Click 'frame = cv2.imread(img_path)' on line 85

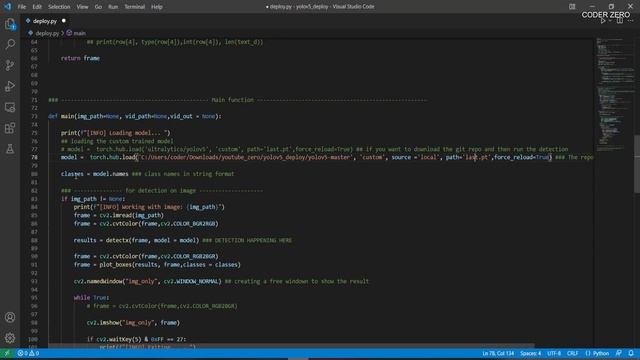118,215
